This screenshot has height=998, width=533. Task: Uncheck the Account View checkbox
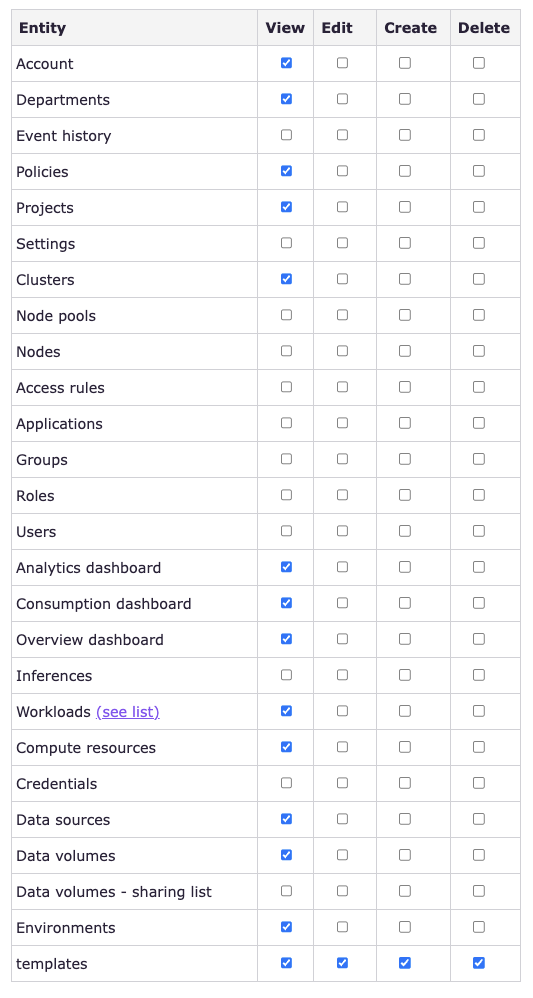coord(286,63)
